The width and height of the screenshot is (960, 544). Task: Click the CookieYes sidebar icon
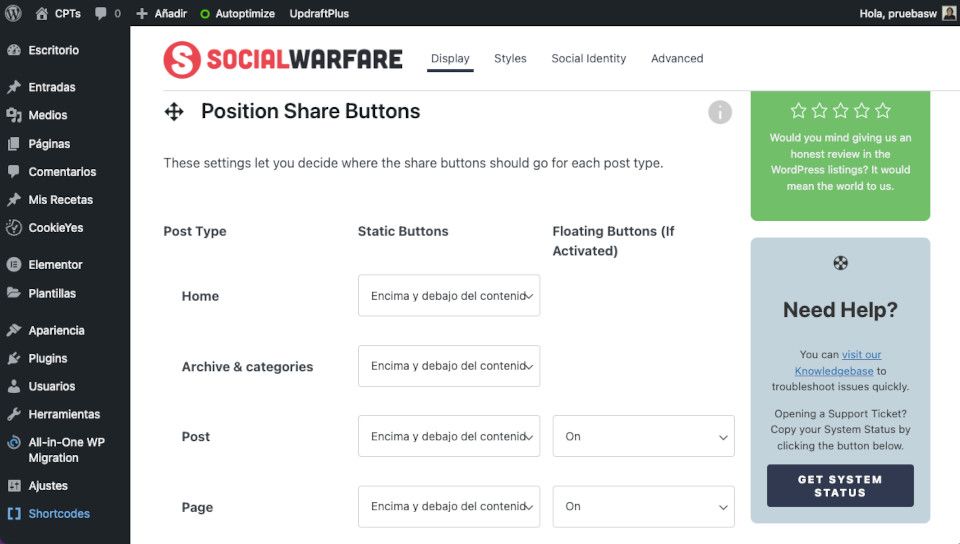(x=13, y=228)
